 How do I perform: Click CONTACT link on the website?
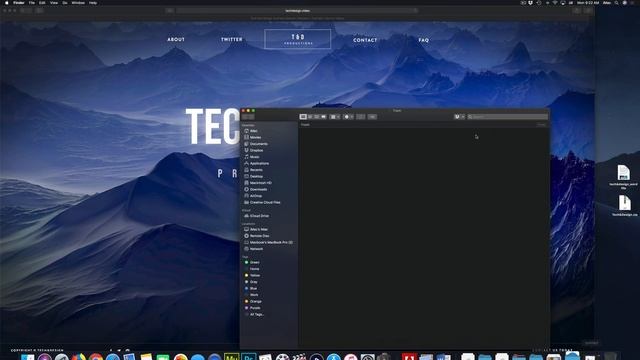click(x=365, y=40)
